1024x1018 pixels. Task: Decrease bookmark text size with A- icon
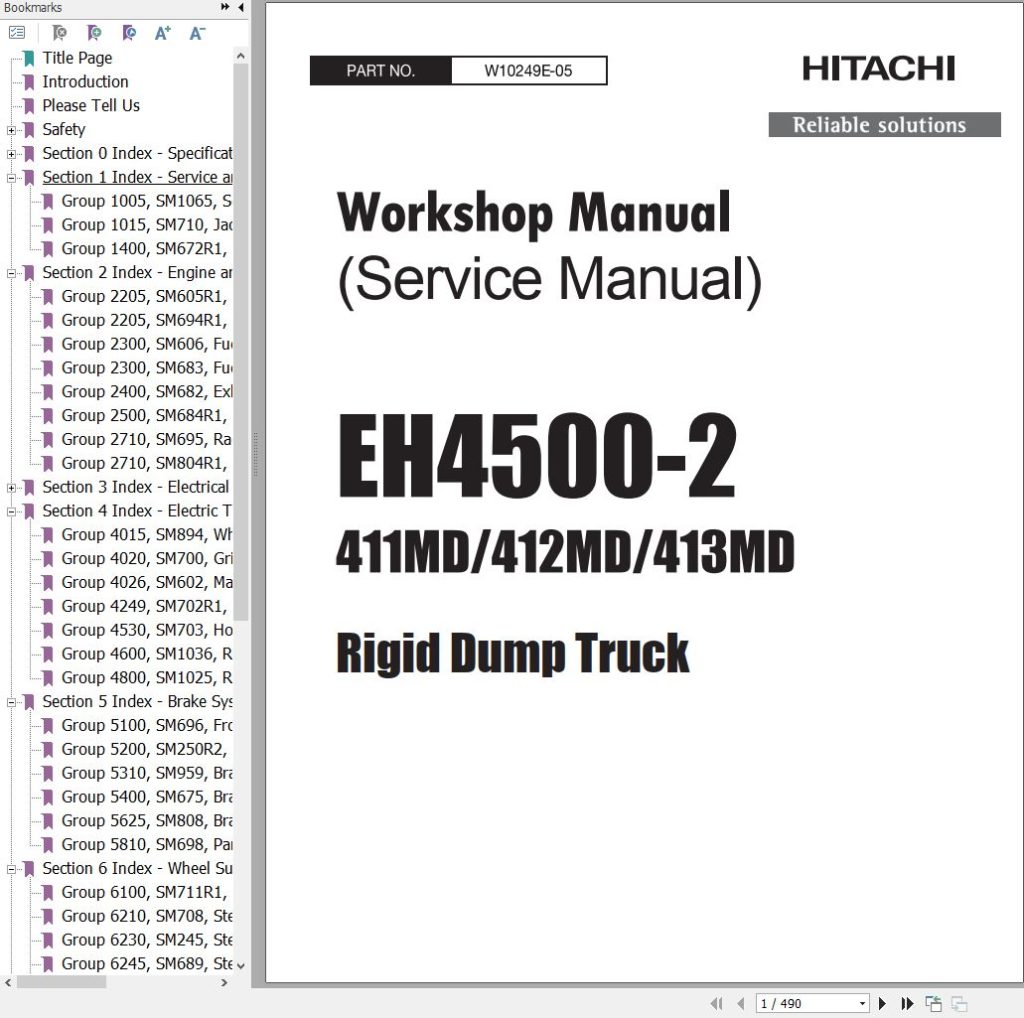[196, 32]
